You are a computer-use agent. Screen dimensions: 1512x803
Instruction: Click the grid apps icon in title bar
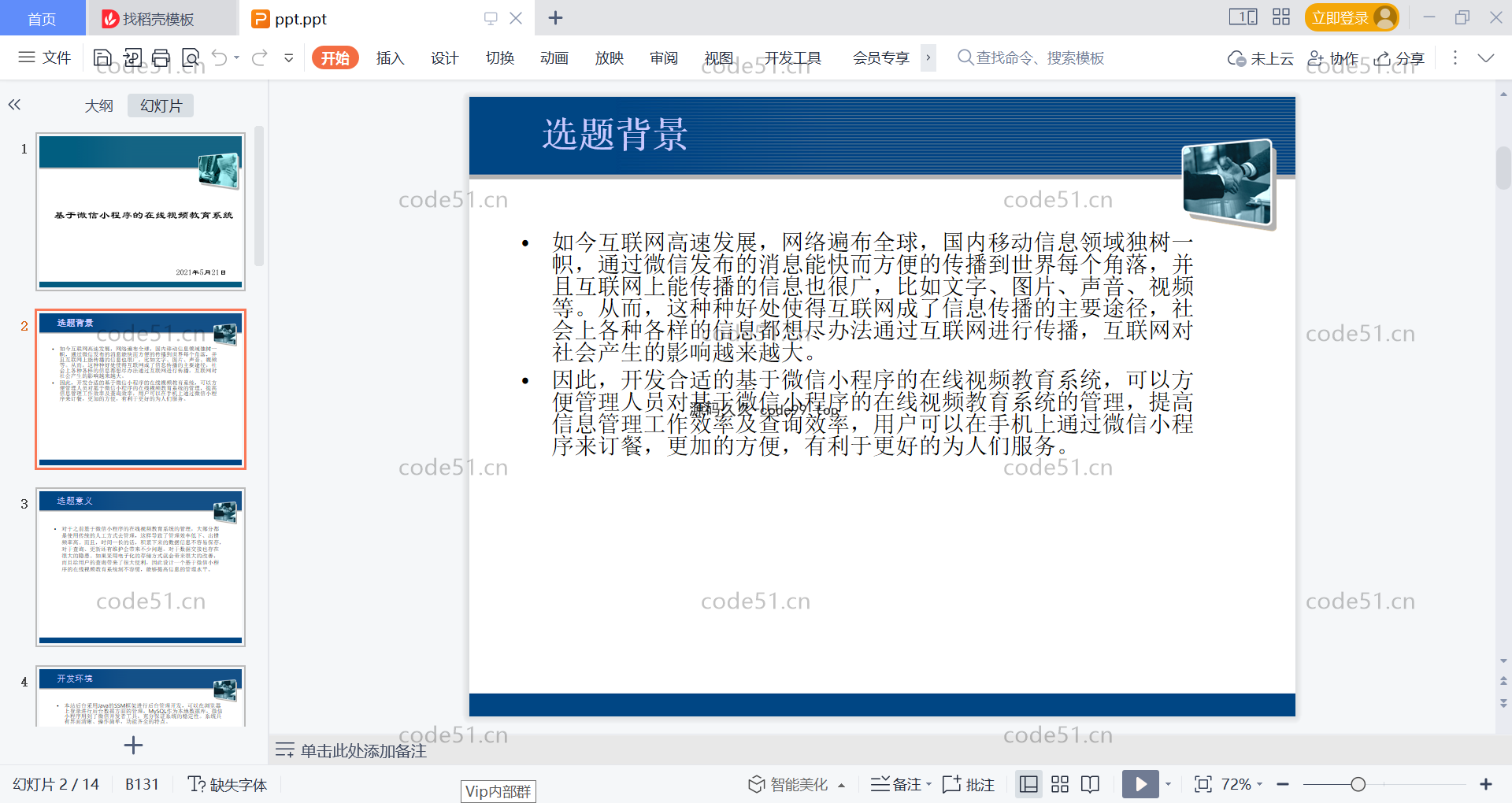click(1281, 17)
